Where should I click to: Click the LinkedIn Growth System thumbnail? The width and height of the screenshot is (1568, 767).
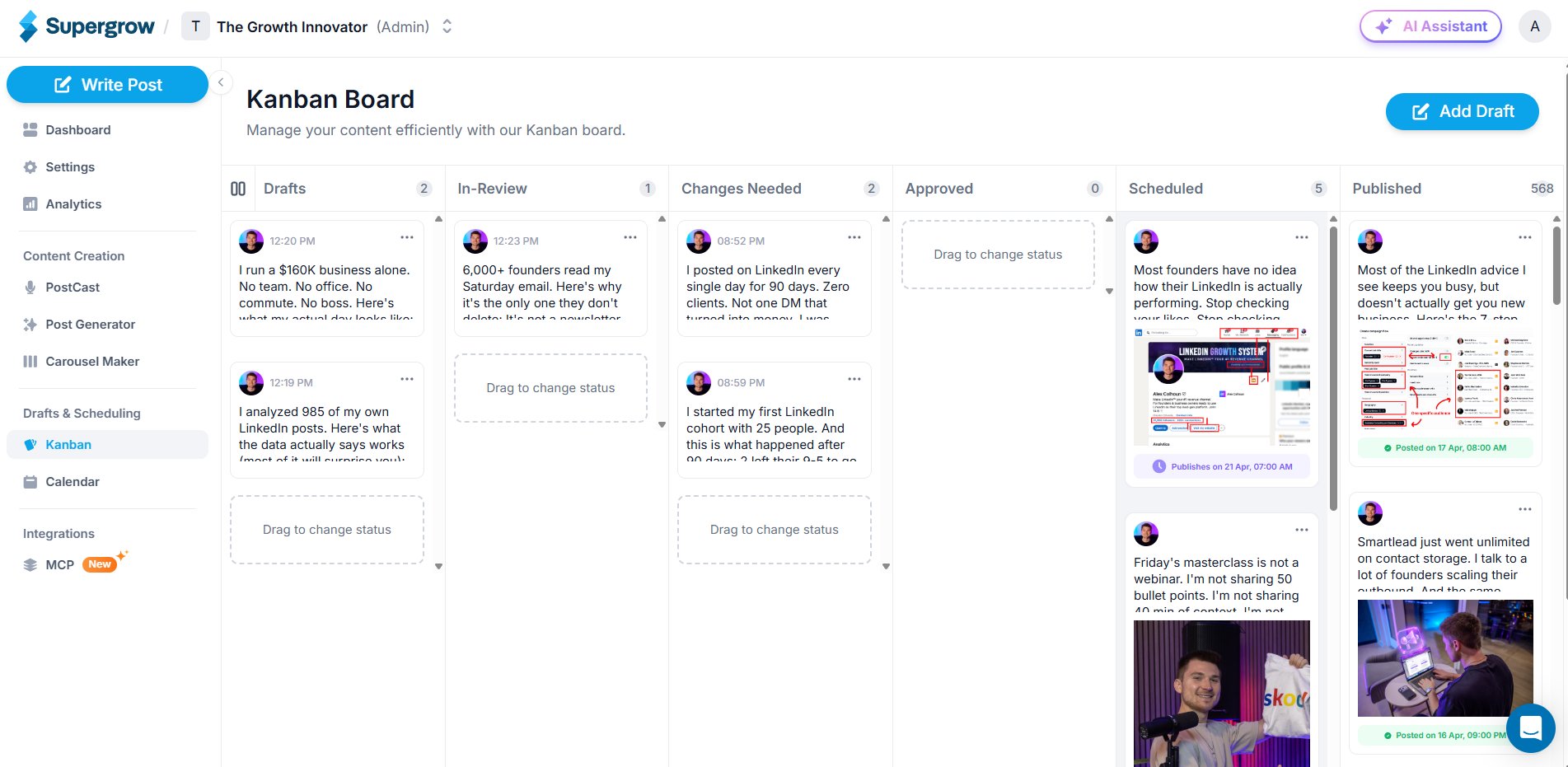point(1221,385)
